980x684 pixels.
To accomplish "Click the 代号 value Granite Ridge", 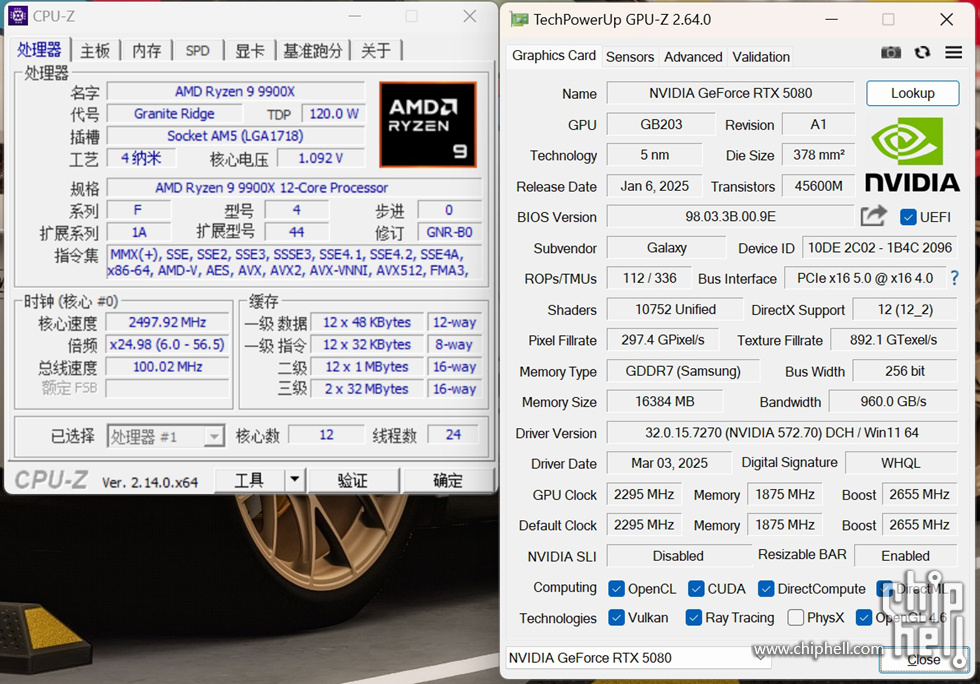I will (x=174, y=114).
